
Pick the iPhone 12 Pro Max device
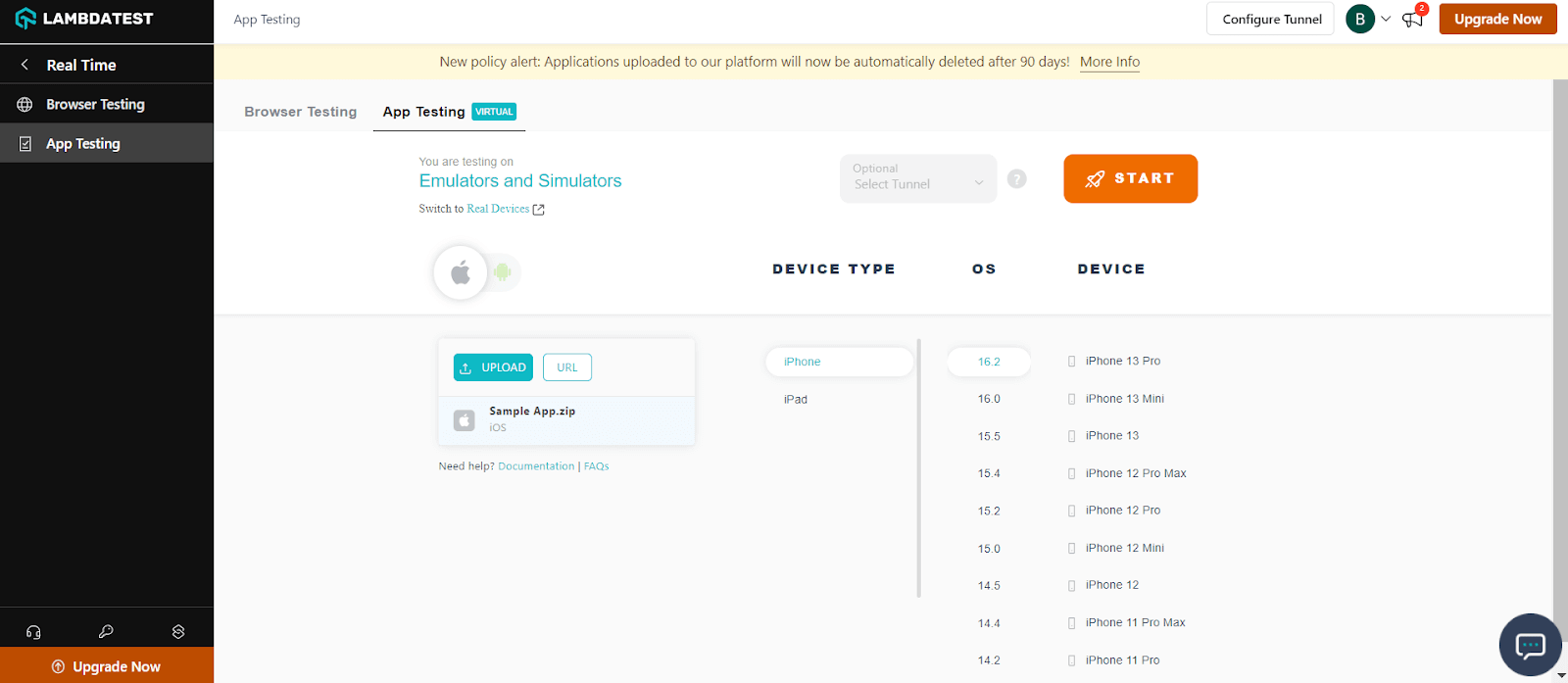coord(1127,473)
